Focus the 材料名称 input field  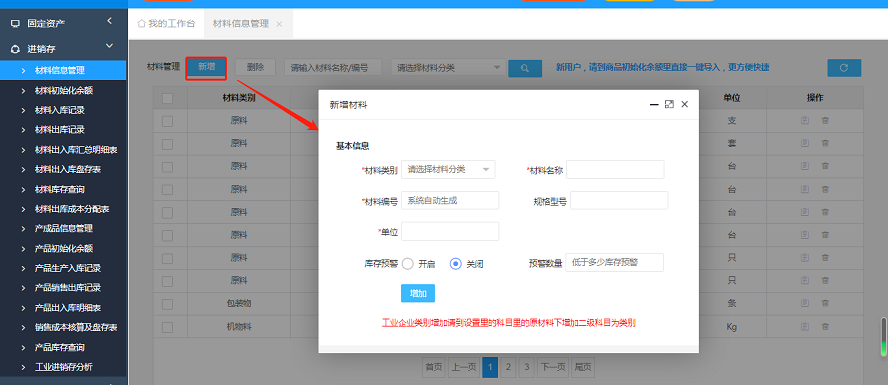(x=615, y=169)
